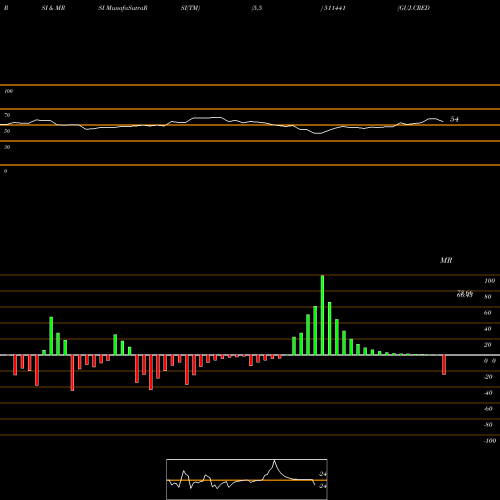
Task: Click the RSI scale label '30'
Action: 7,147
